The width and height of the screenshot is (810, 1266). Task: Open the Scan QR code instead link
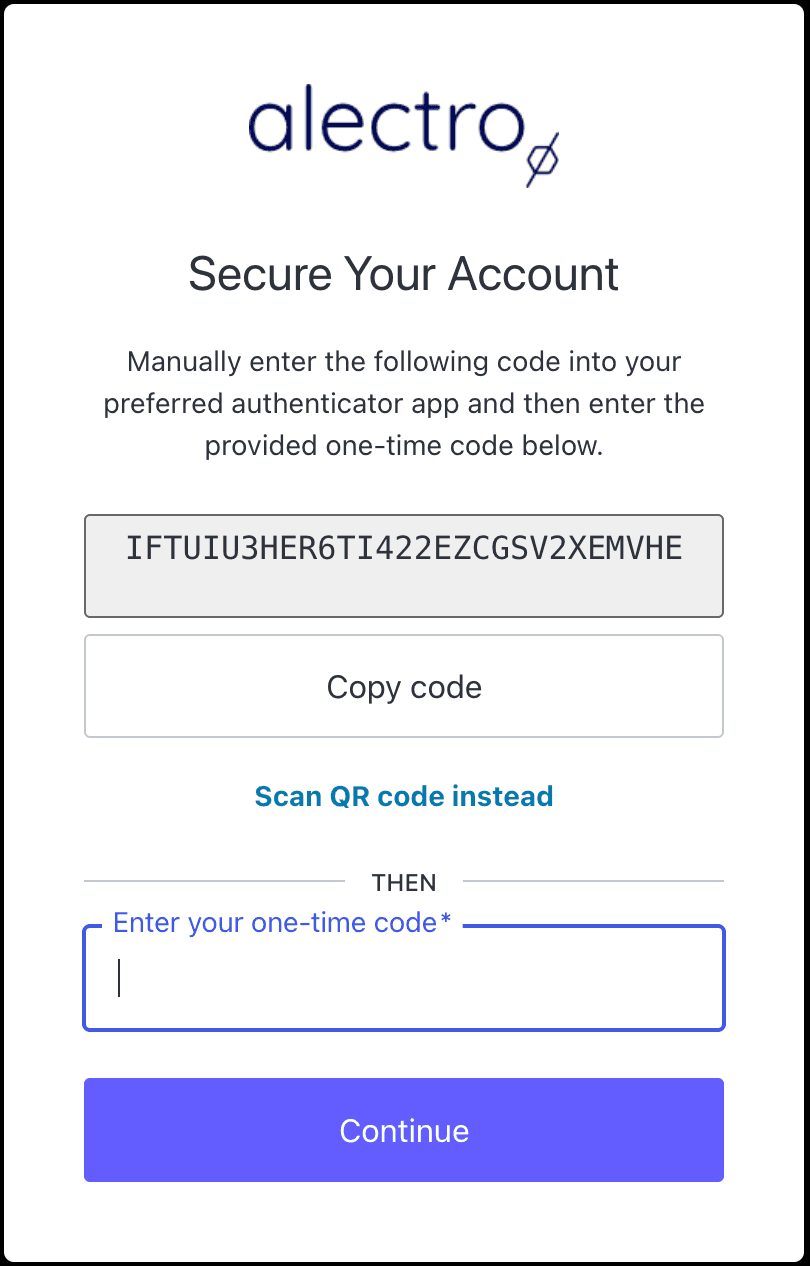[x=404, y=796]
